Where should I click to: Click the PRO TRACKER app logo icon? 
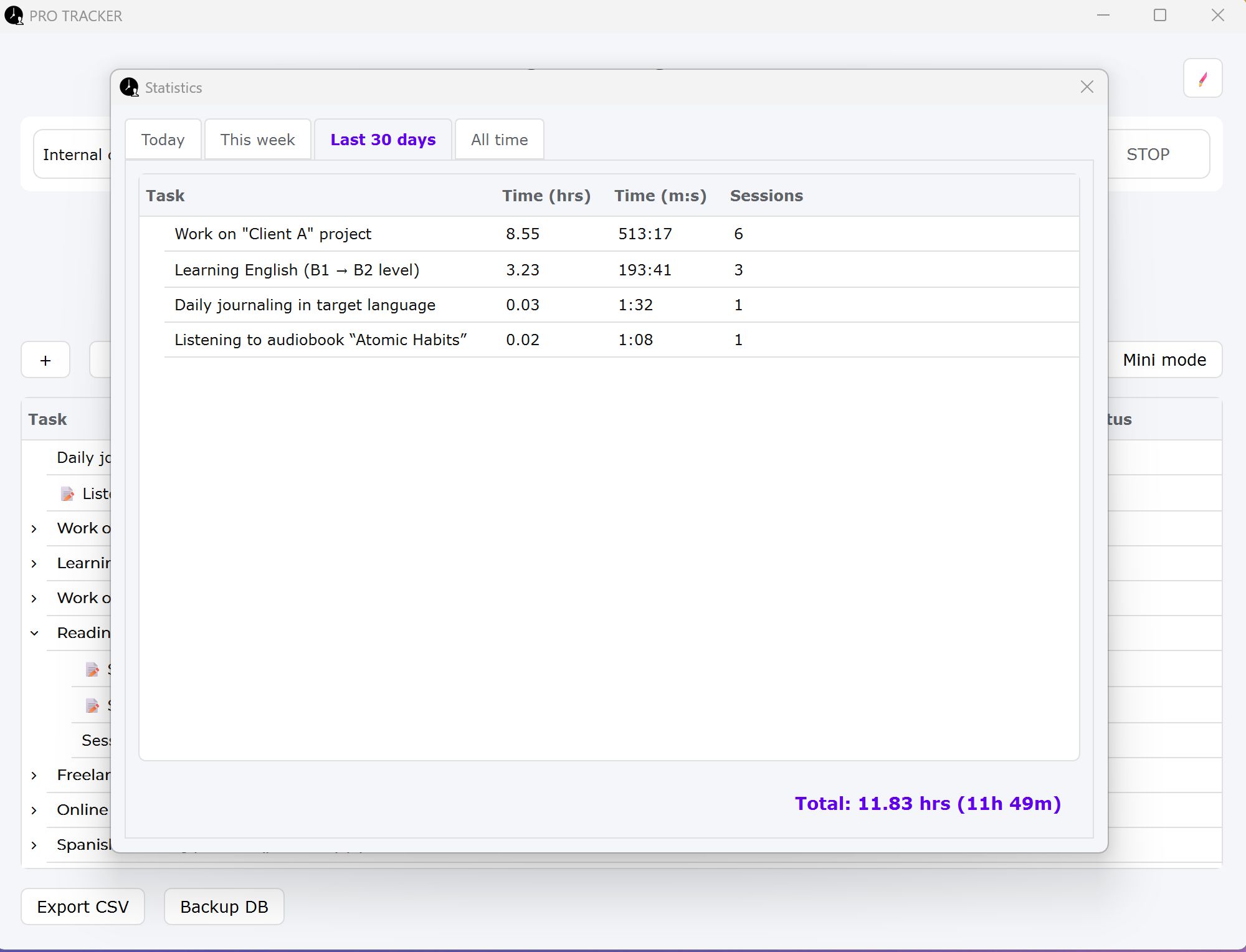14,16
